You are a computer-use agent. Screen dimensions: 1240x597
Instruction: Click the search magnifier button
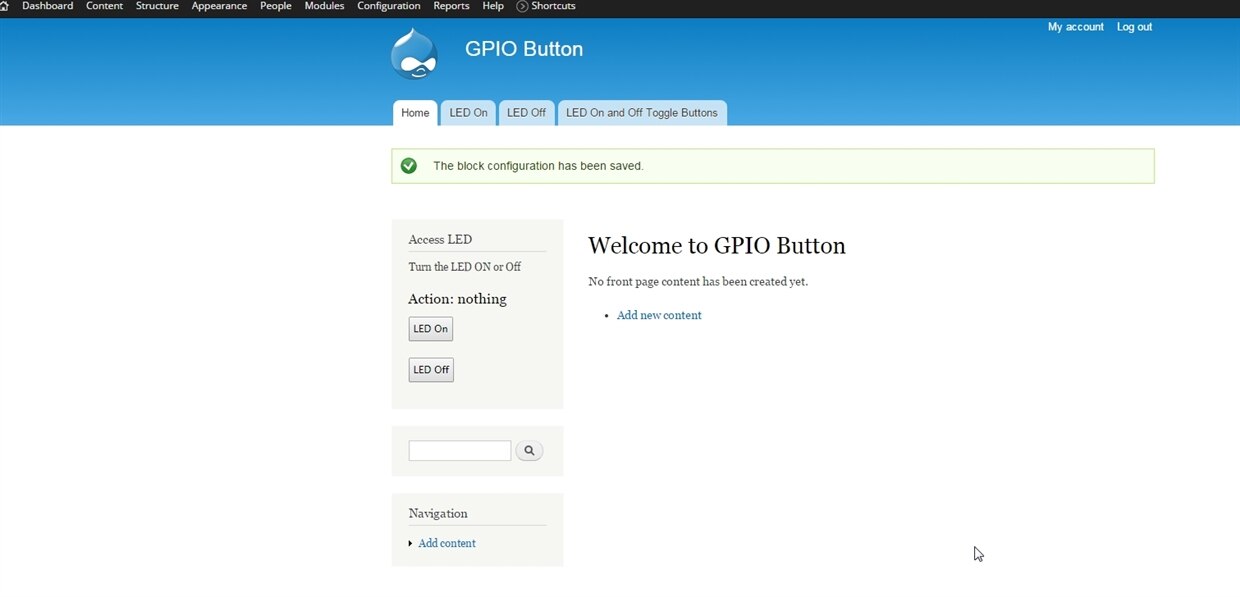tap(529, 451)
